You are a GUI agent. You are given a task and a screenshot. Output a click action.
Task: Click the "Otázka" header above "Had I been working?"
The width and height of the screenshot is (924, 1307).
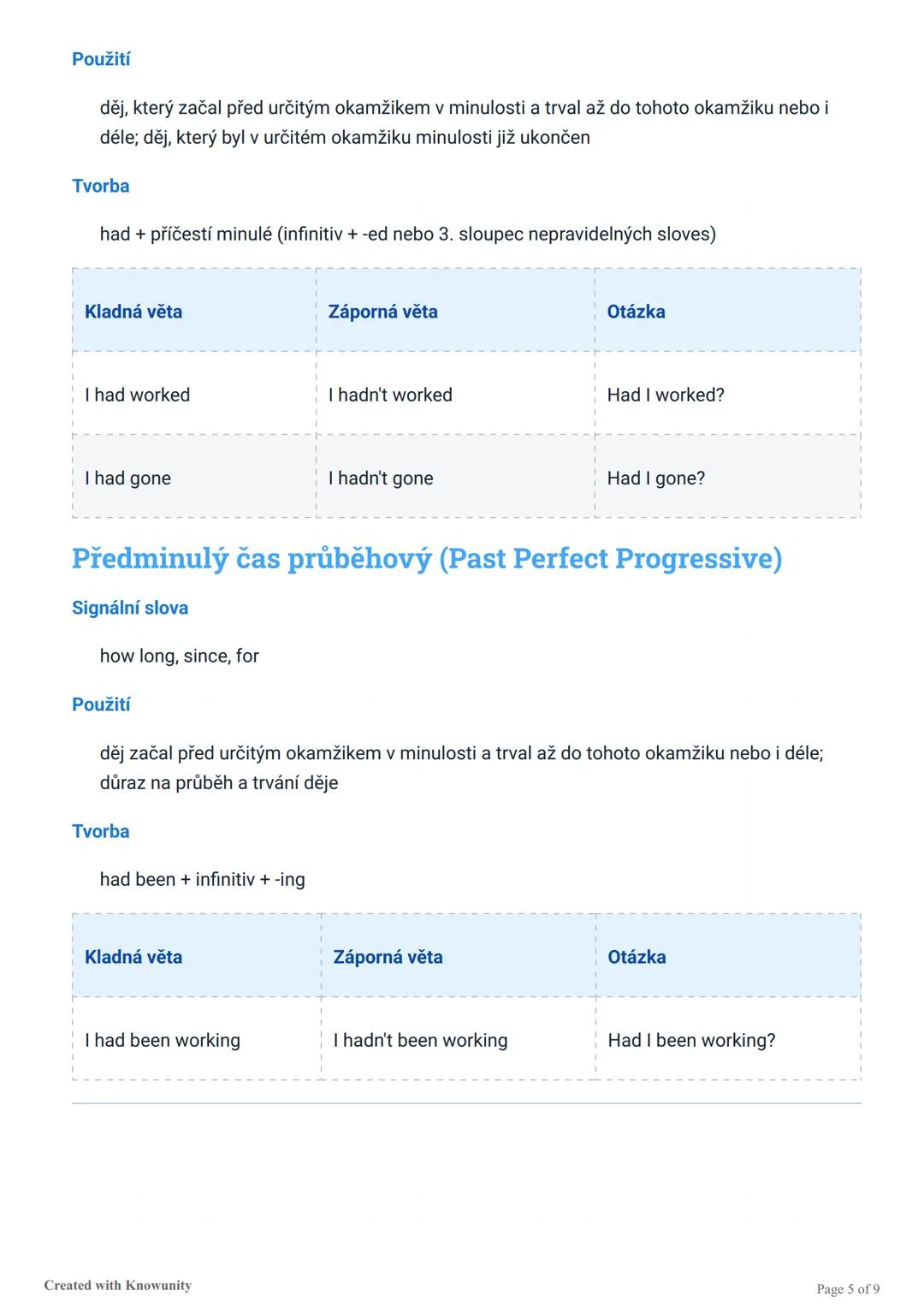tap(637, 957)
